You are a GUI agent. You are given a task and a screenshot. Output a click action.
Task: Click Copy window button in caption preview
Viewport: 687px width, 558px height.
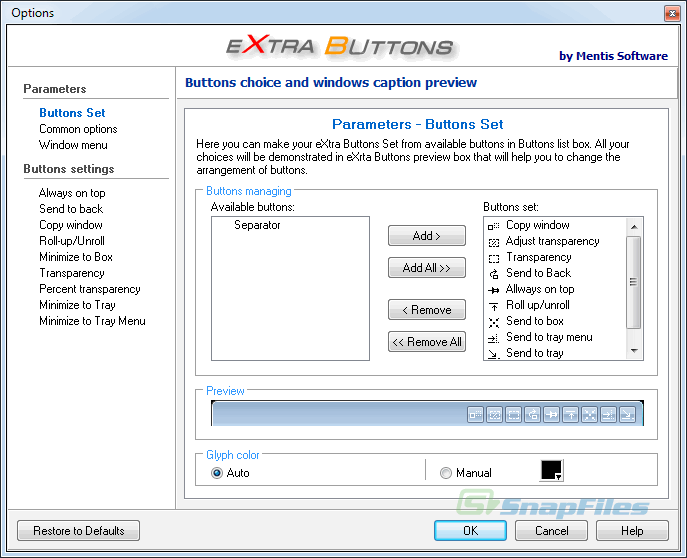pyautogui.click(x=475, y=414)
